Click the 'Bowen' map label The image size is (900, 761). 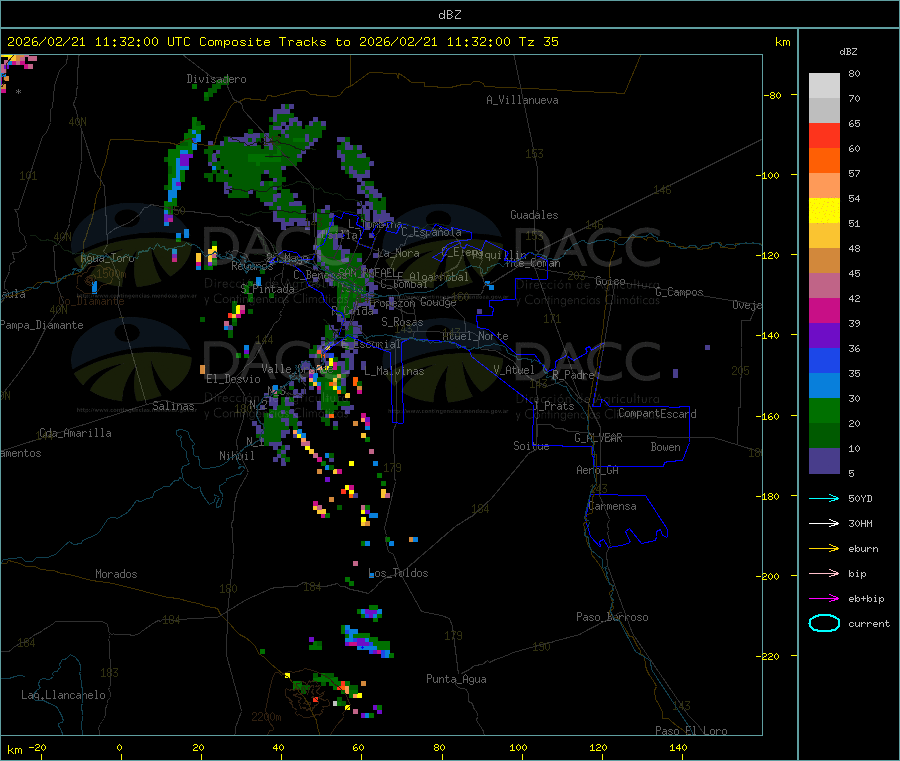point(666,447)
